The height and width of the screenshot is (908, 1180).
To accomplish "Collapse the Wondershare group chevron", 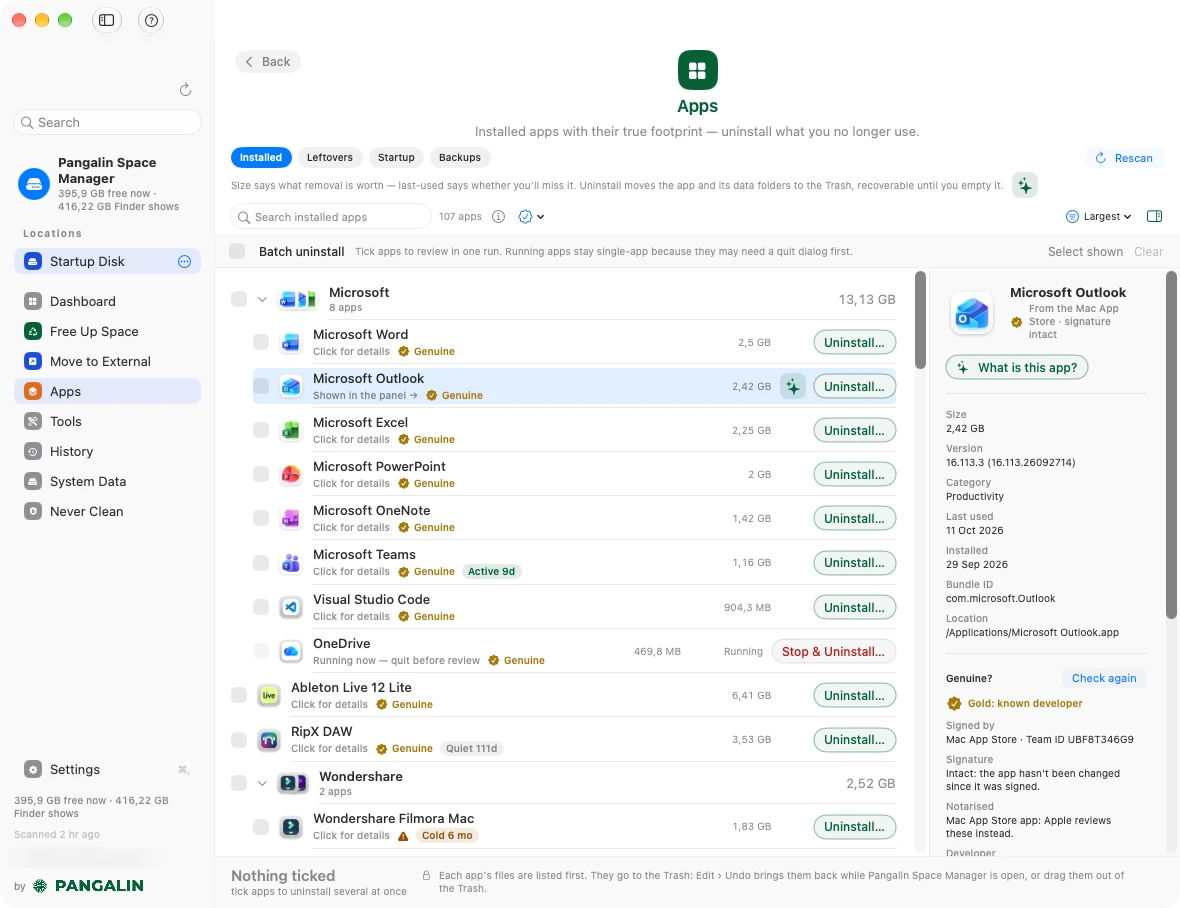I will point(262,783).
